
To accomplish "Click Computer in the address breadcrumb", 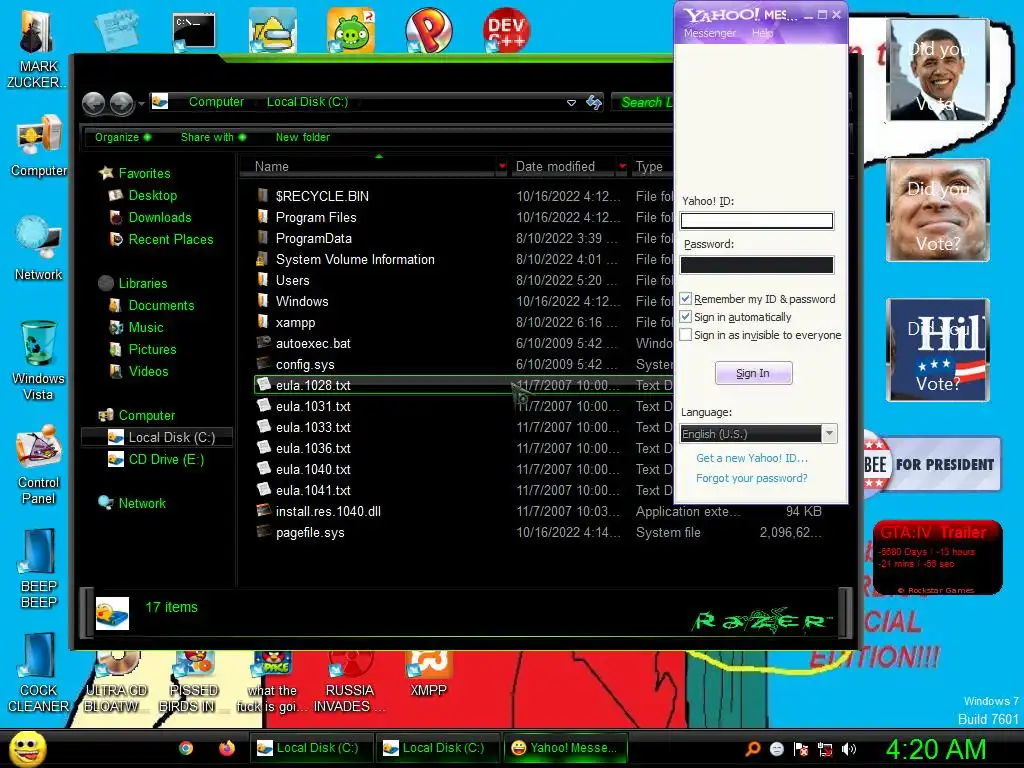I will pos(216,102).
